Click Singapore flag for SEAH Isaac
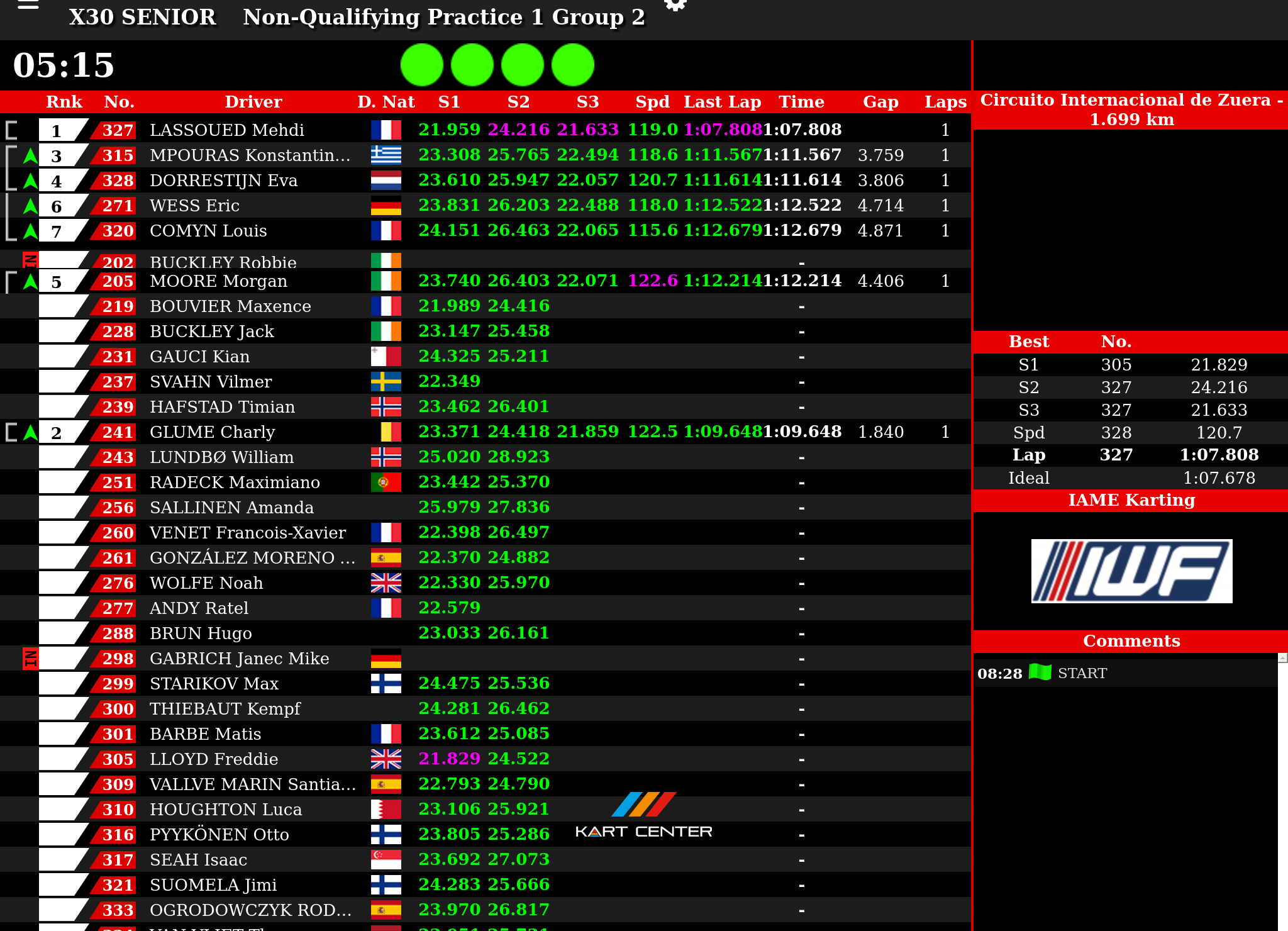The width and height of the screenshot is (1288, 931). (386, 860)
